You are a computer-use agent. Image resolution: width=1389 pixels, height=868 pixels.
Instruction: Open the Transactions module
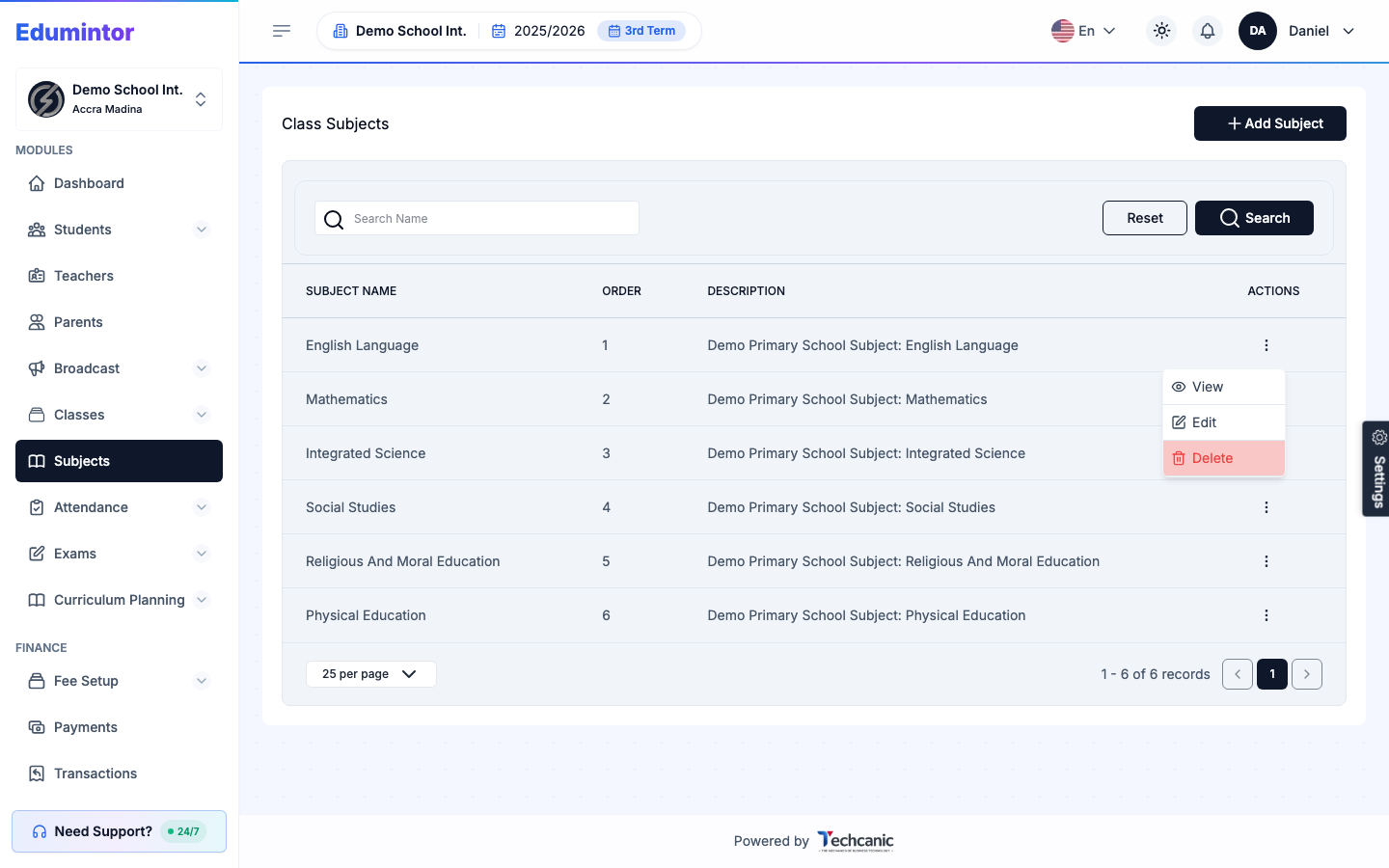[x=119, y=773]
